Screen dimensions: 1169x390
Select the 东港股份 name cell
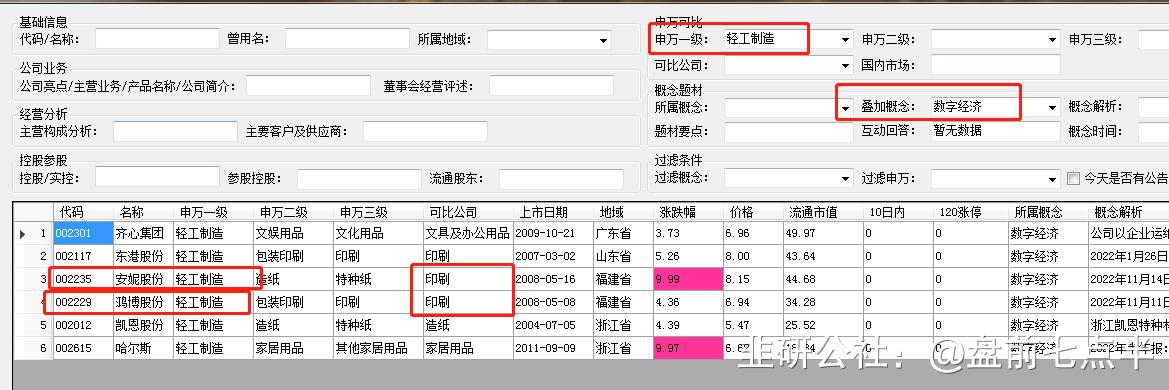tap(143, 257)
